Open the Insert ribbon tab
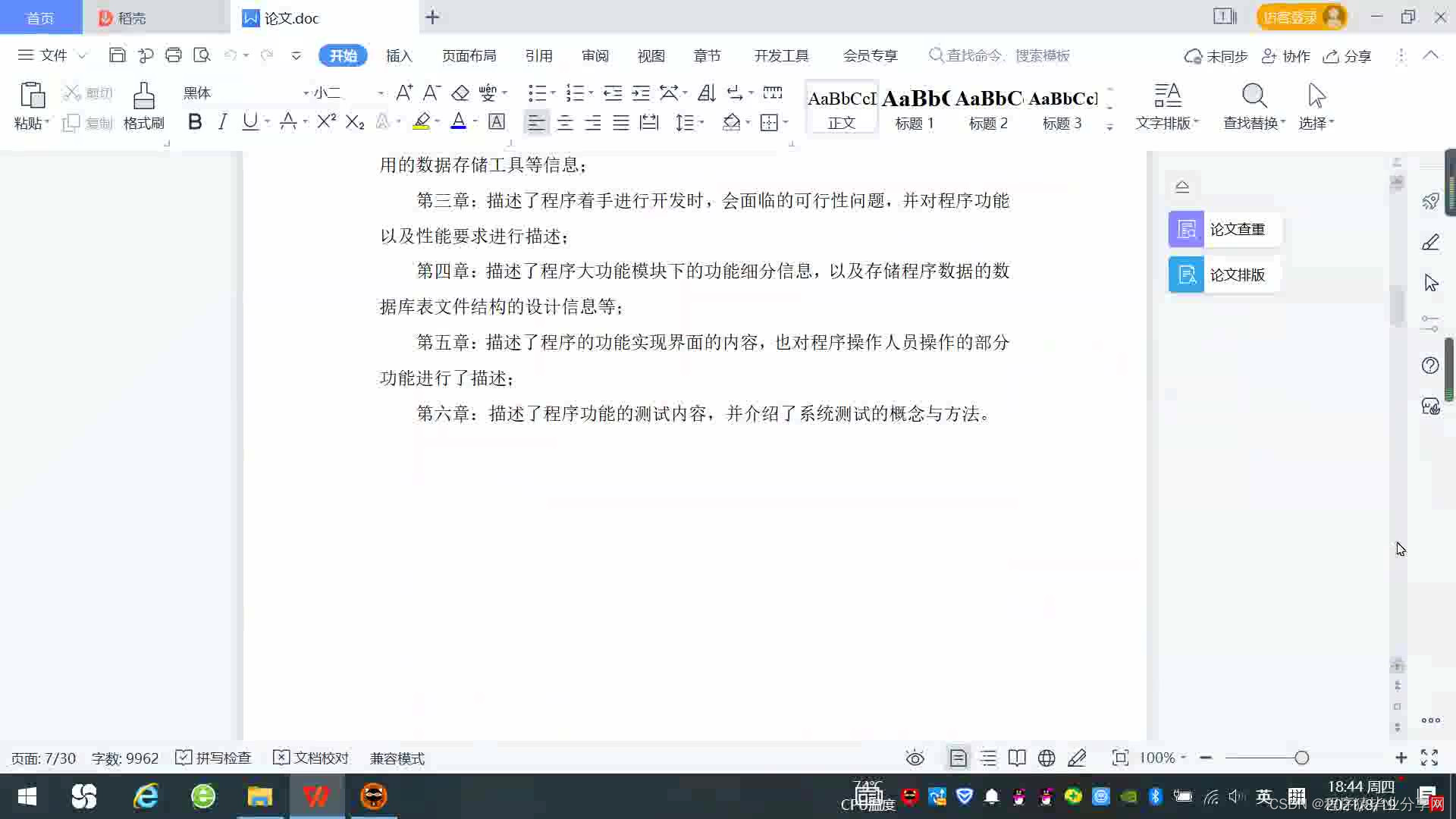Image resolution: width=1456 pixels, height=819 pixels. click(x=398, y=55)
